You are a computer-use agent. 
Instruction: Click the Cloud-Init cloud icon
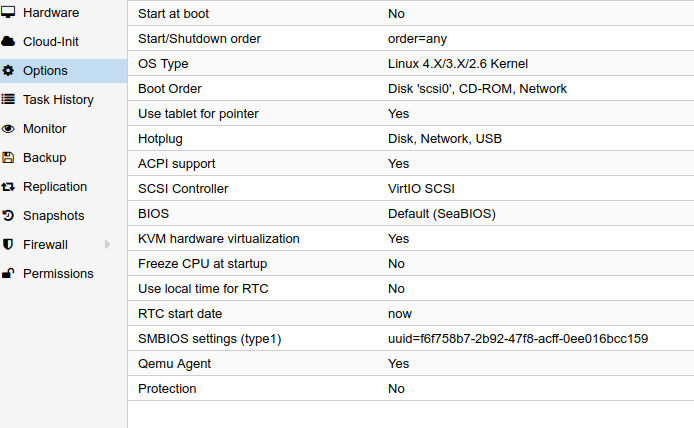tap(8, 42)
